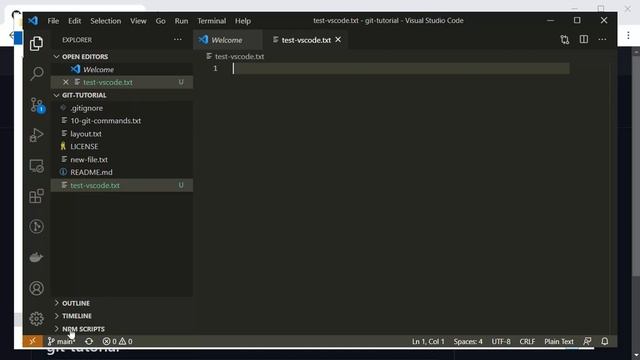Collapse the GIT-TUTORIAL folder section
The width and height of the screenshot is (640, 360).
(122, 95)
